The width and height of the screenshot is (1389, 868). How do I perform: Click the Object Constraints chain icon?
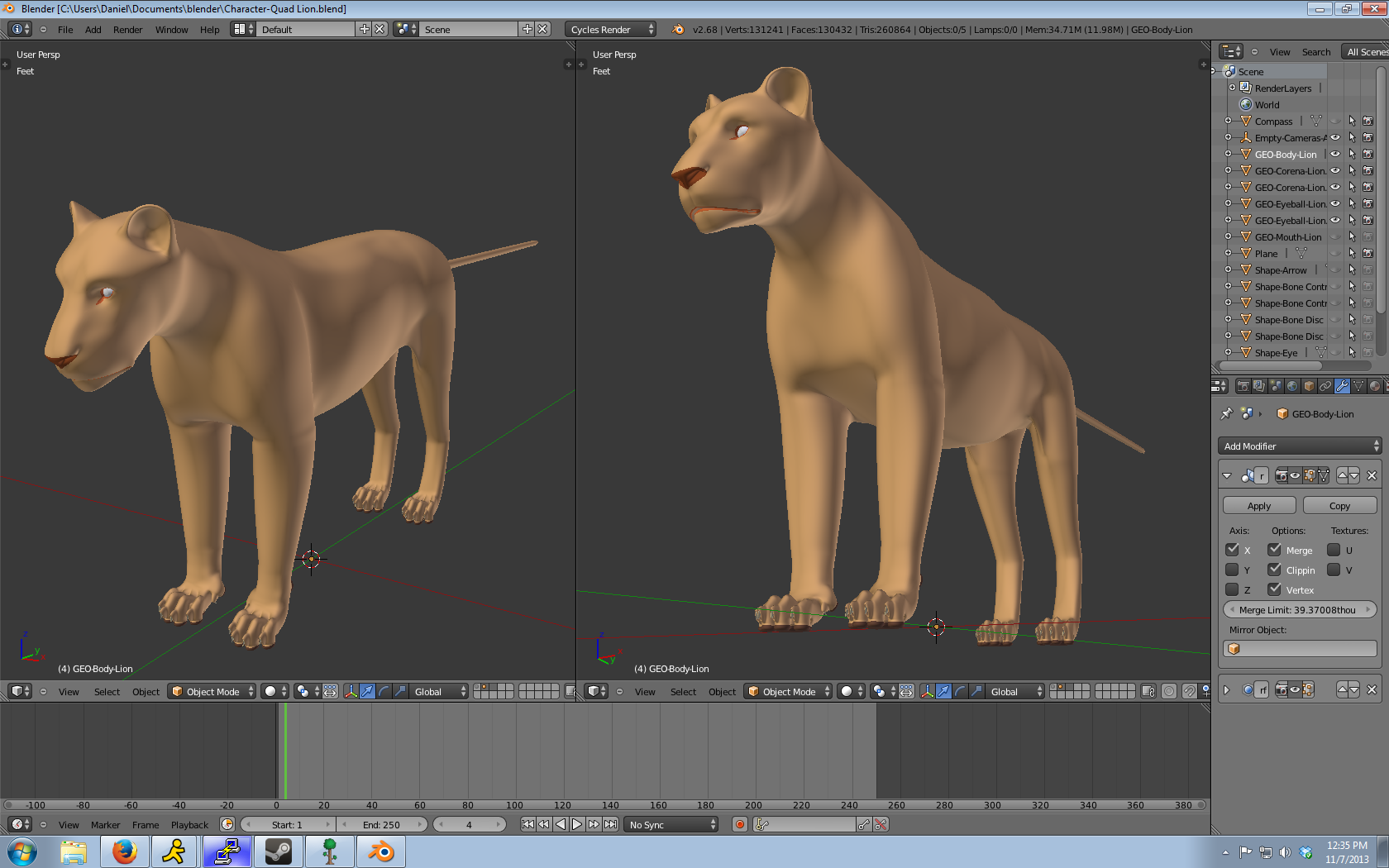[1325, 386]
